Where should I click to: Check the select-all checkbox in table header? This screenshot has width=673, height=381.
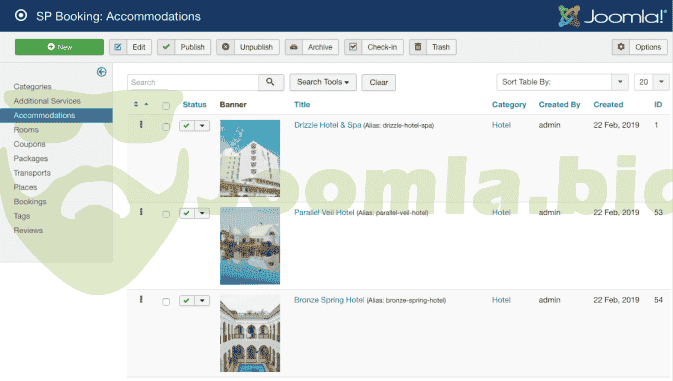tap(166, 106)
